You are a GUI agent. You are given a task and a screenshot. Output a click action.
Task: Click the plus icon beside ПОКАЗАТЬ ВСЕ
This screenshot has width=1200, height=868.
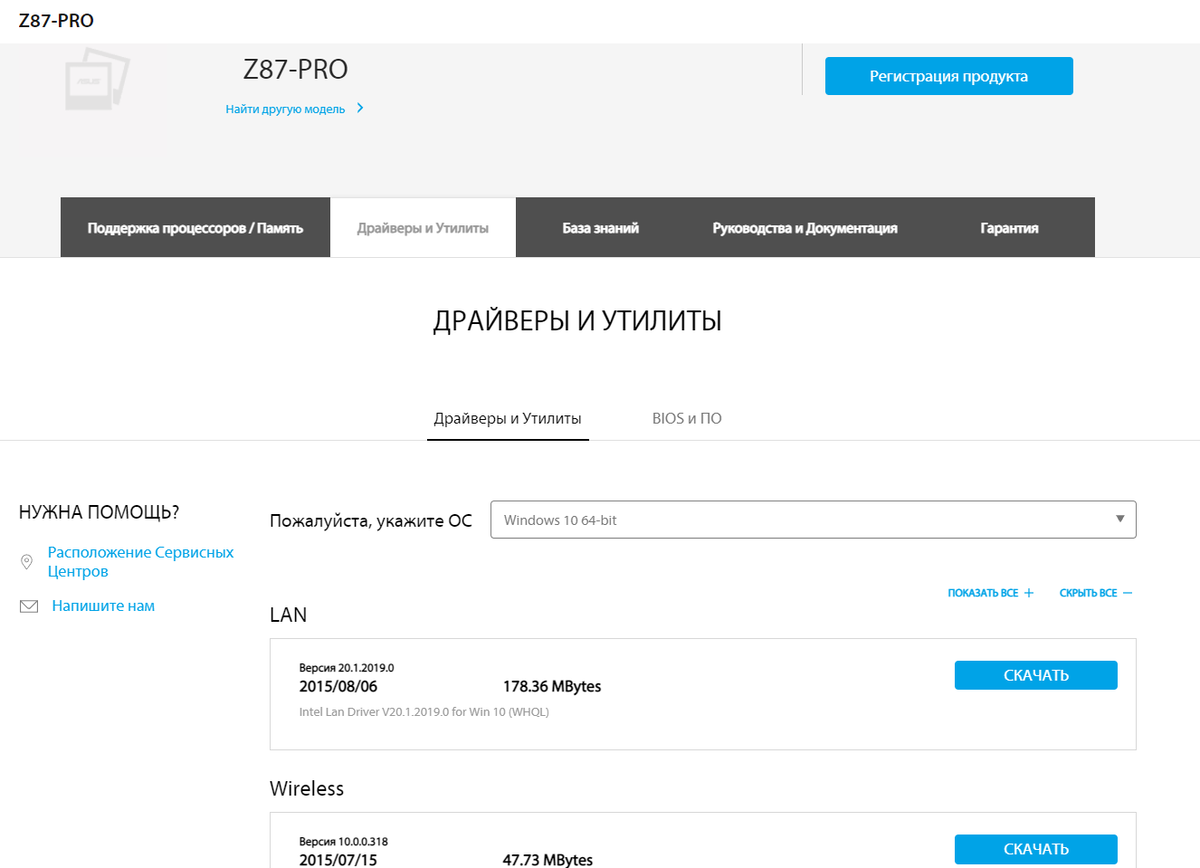pyautogui.click(x=1029, y=593)
